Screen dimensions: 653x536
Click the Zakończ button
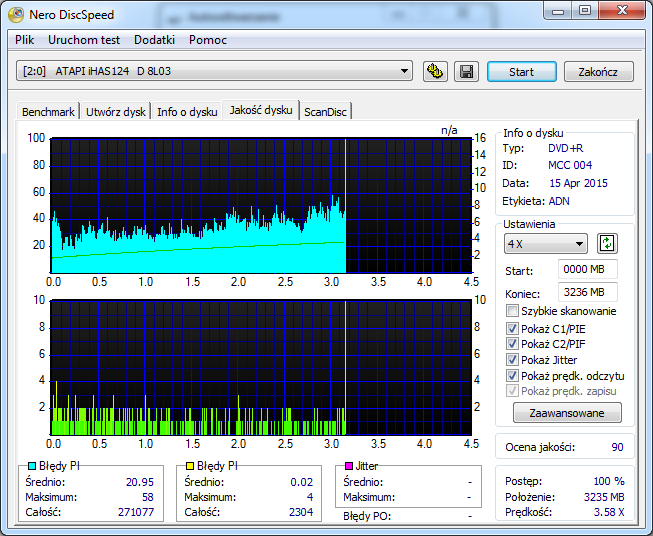(598, 72)
